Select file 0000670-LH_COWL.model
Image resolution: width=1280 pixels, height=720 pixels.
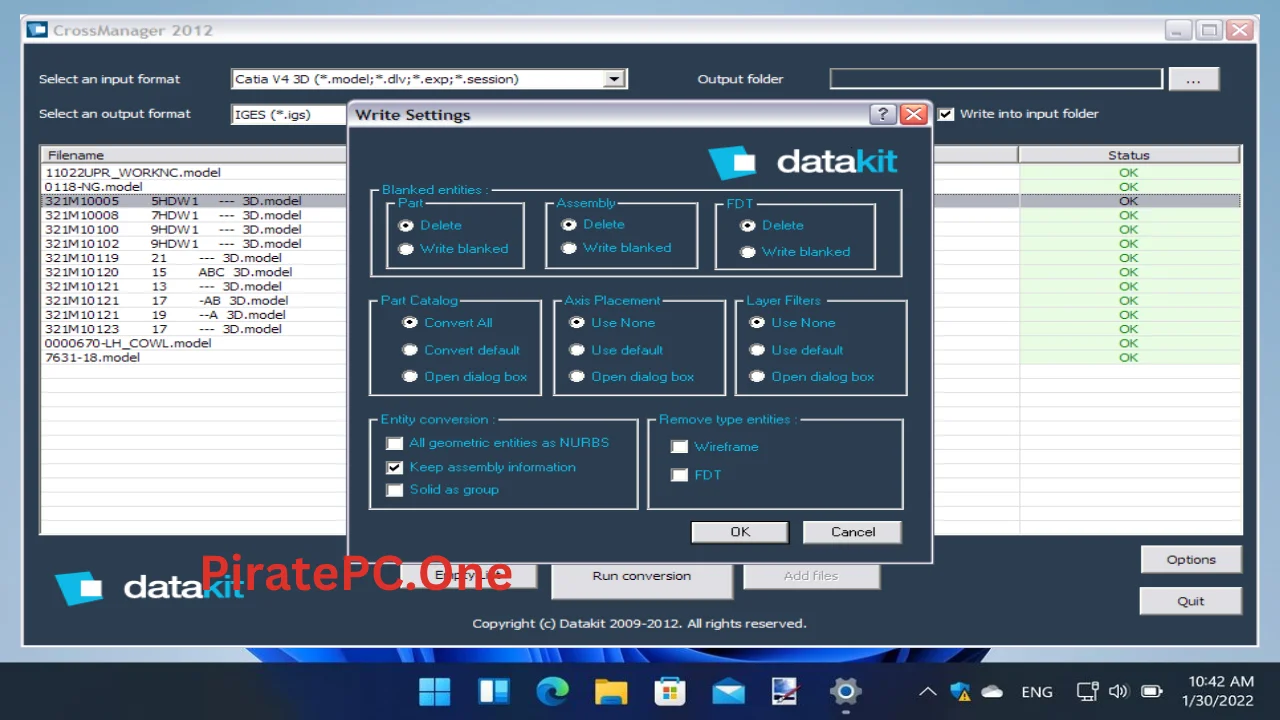tap(128, 343)
